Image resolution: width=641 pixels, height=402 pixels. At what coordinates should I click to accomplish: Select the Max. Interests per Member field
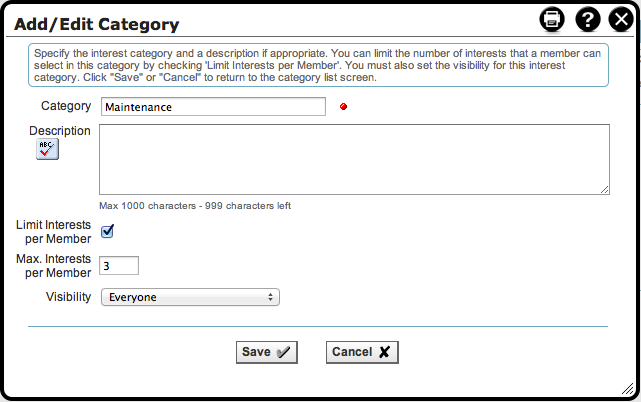(x=120, y=266)
